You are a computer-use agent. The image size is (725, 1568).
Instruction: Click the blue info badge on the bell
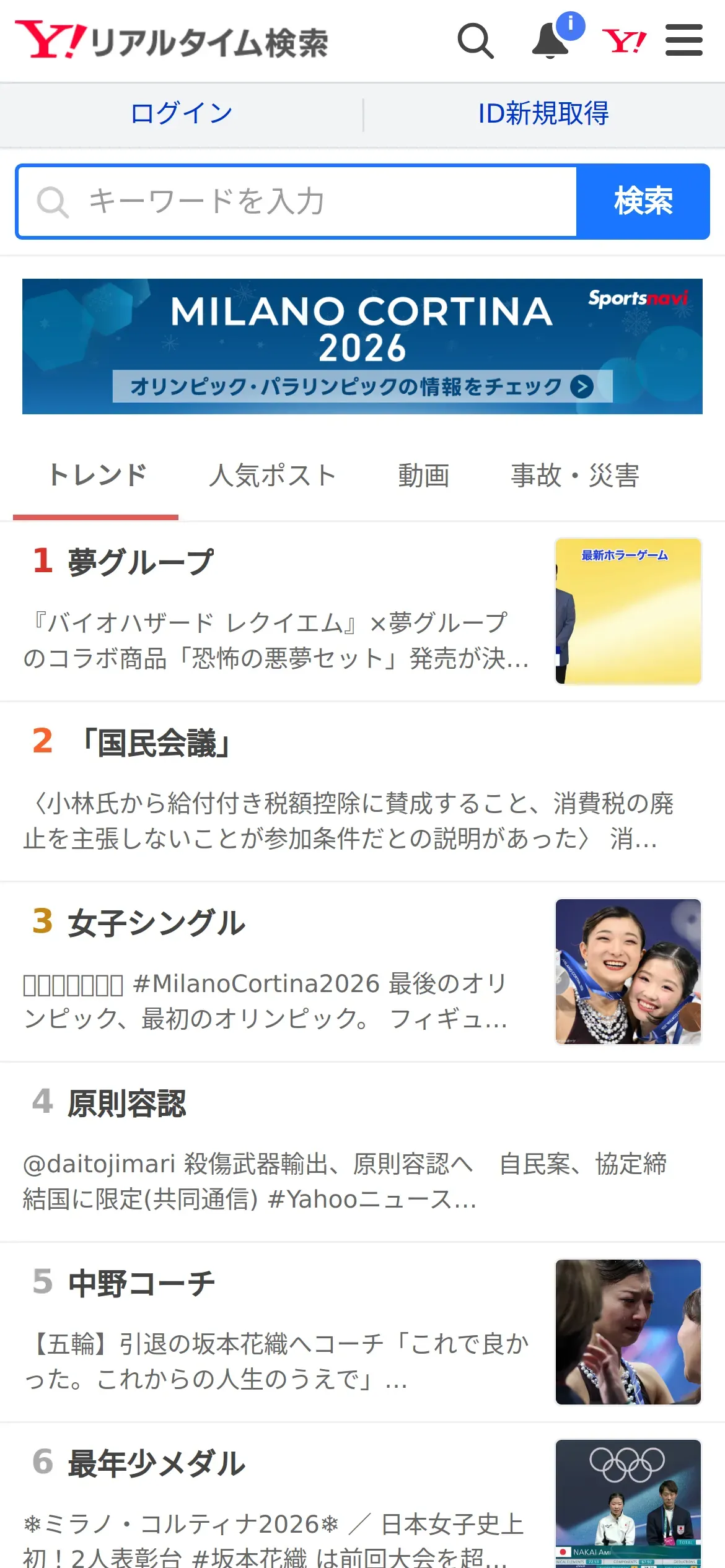[x=570, y=25]
